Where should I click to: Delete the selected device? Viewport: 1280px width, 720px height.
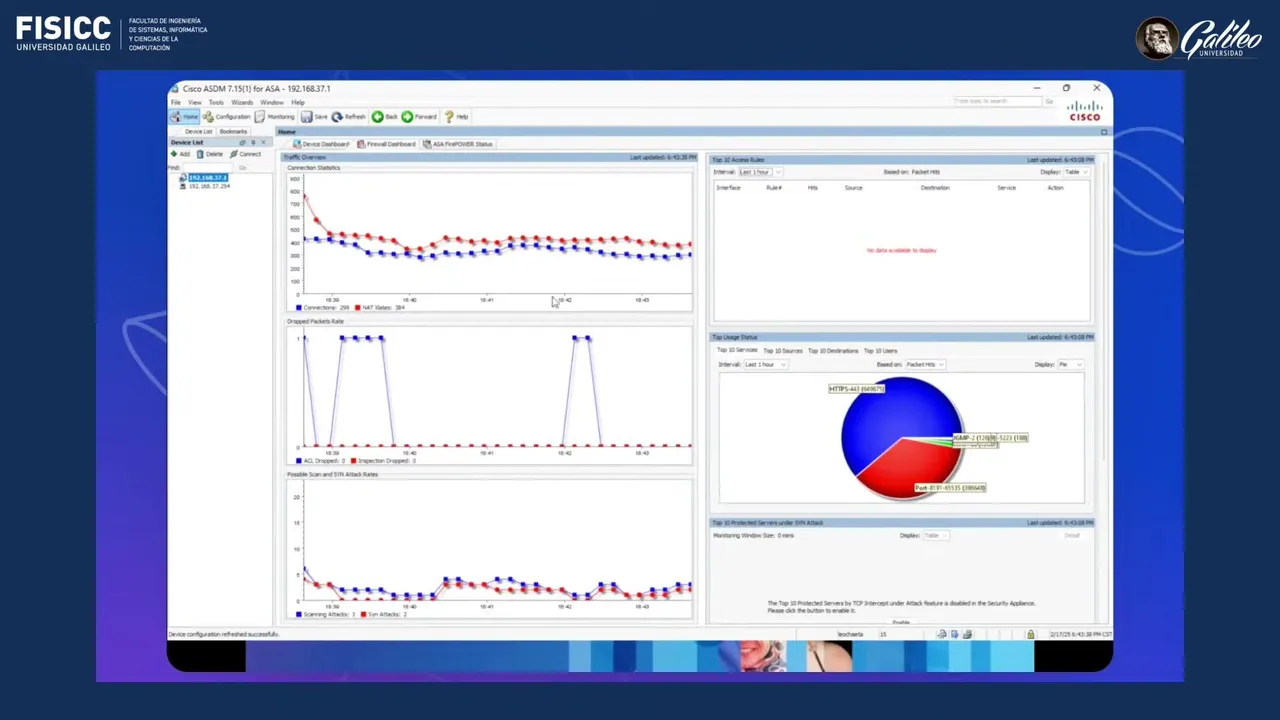click(x=210, y=154)
